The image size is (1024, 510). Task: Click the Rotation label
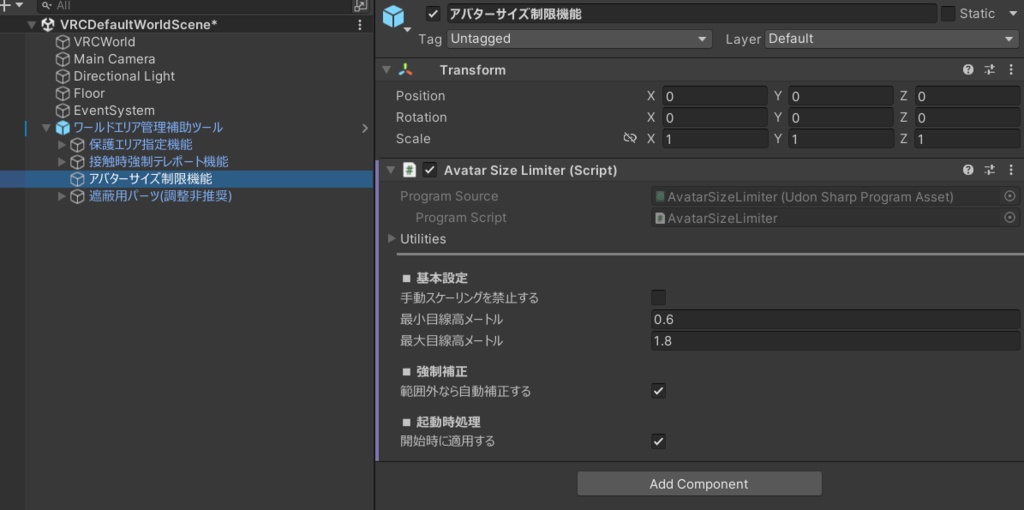421,118
